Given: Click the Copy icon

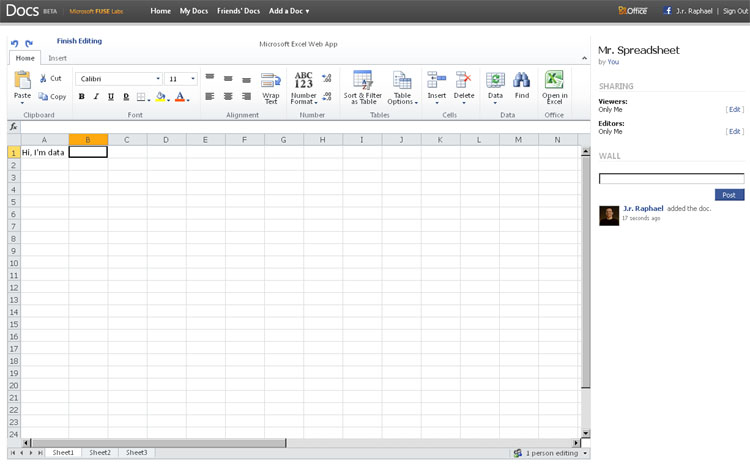Looking at the screenshot, I should coord(44,97).
